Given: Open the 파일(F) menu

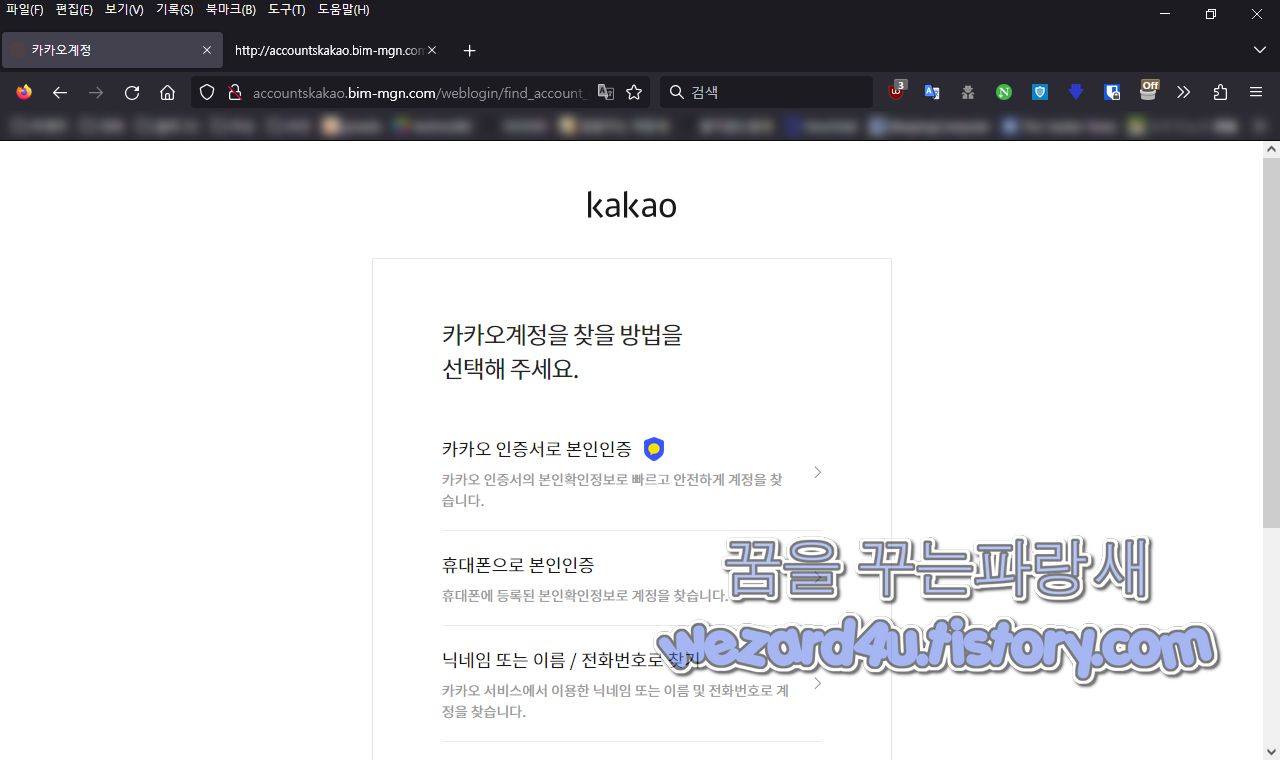Looking at the screenshot, I should [x=25, y=10].
